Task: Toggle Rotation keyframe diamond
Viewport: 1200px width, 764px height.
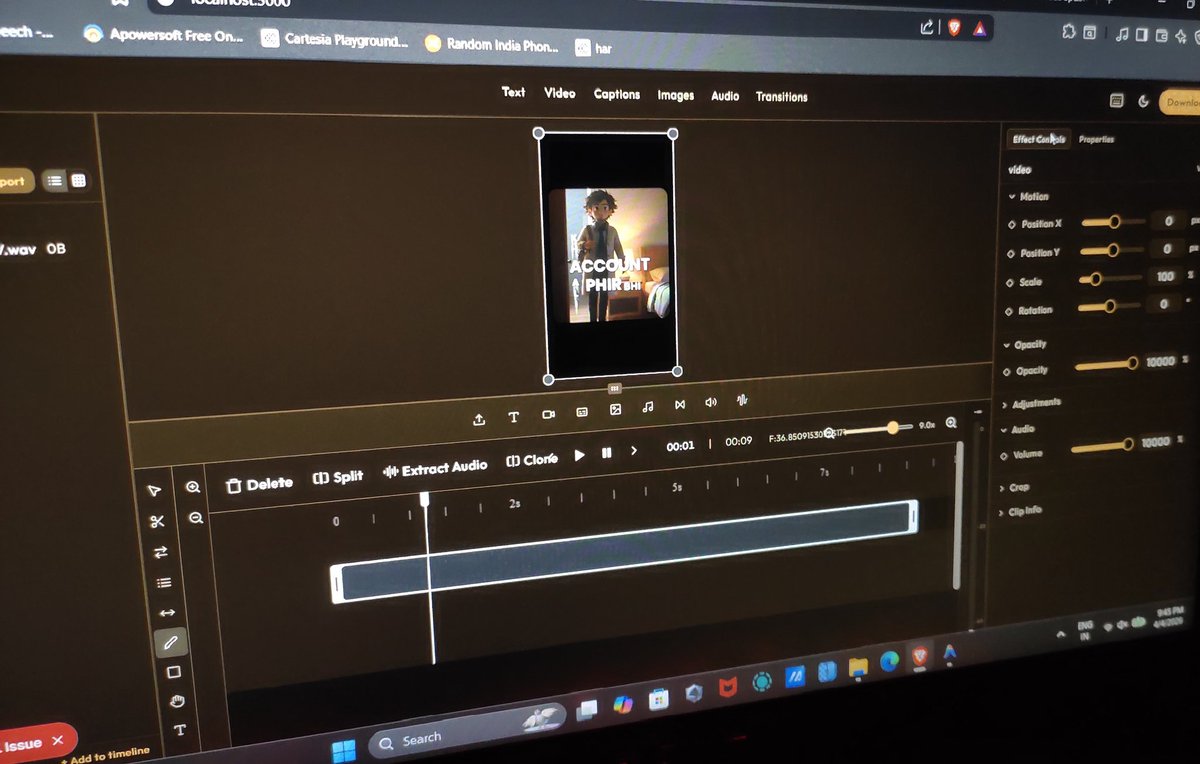Action: 1009,311
